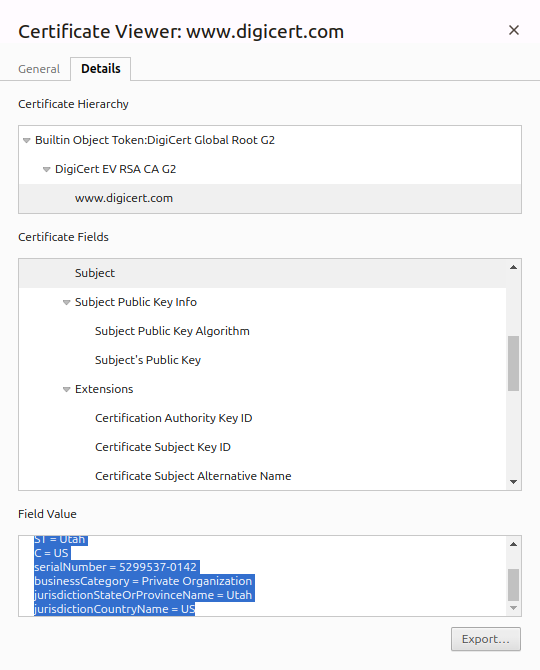The image size is (540, 670).
Task: Click Field Value scroll down arrow
Action: pos(514,608)
